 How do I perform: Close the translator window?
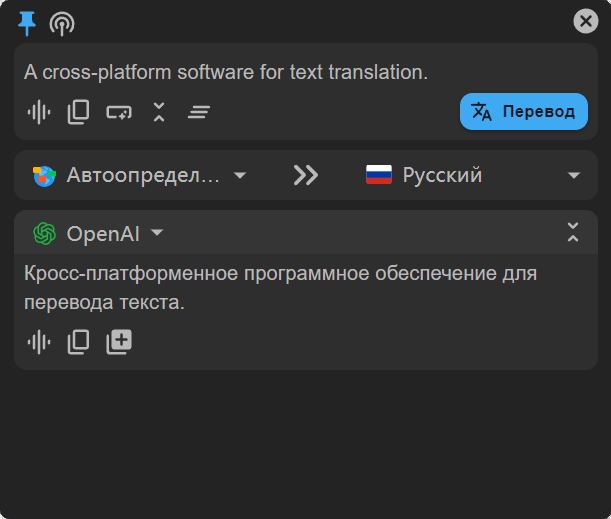tap(585, 21)
